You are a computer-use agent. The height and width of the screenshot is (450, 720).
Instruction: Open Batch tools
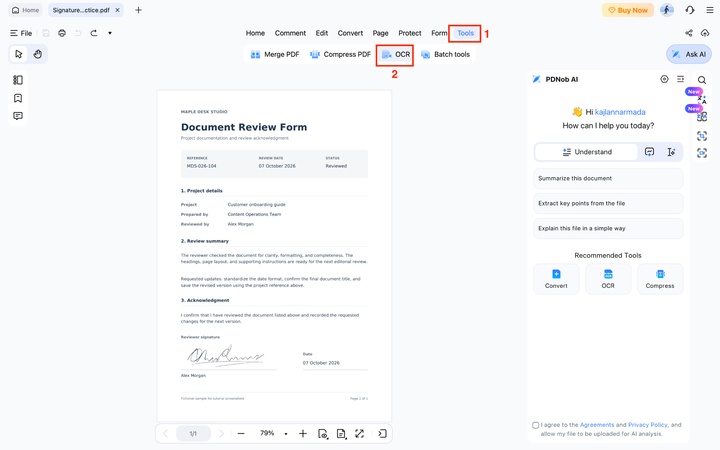click(x=445, y=54)
